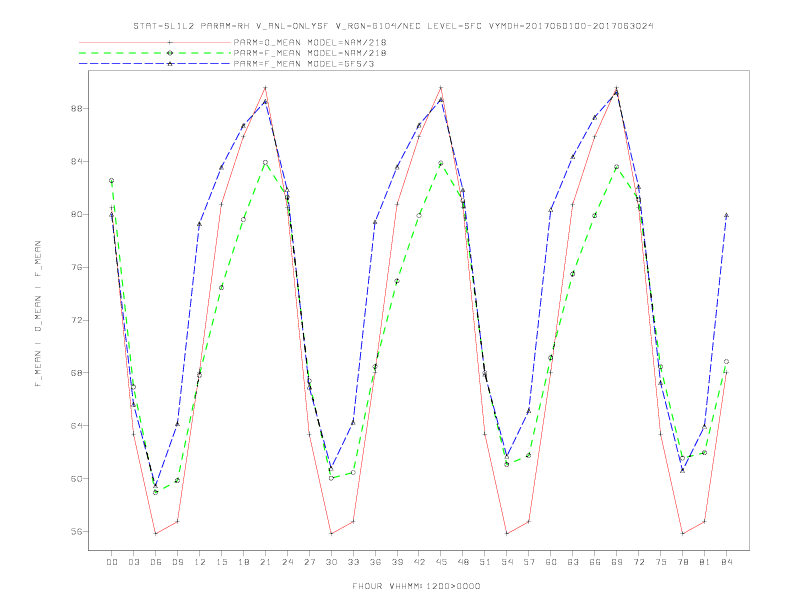Click the x-axis tick label 45
Screen dimensions: 792x612
pyautogui.click(x=441, y=562)
